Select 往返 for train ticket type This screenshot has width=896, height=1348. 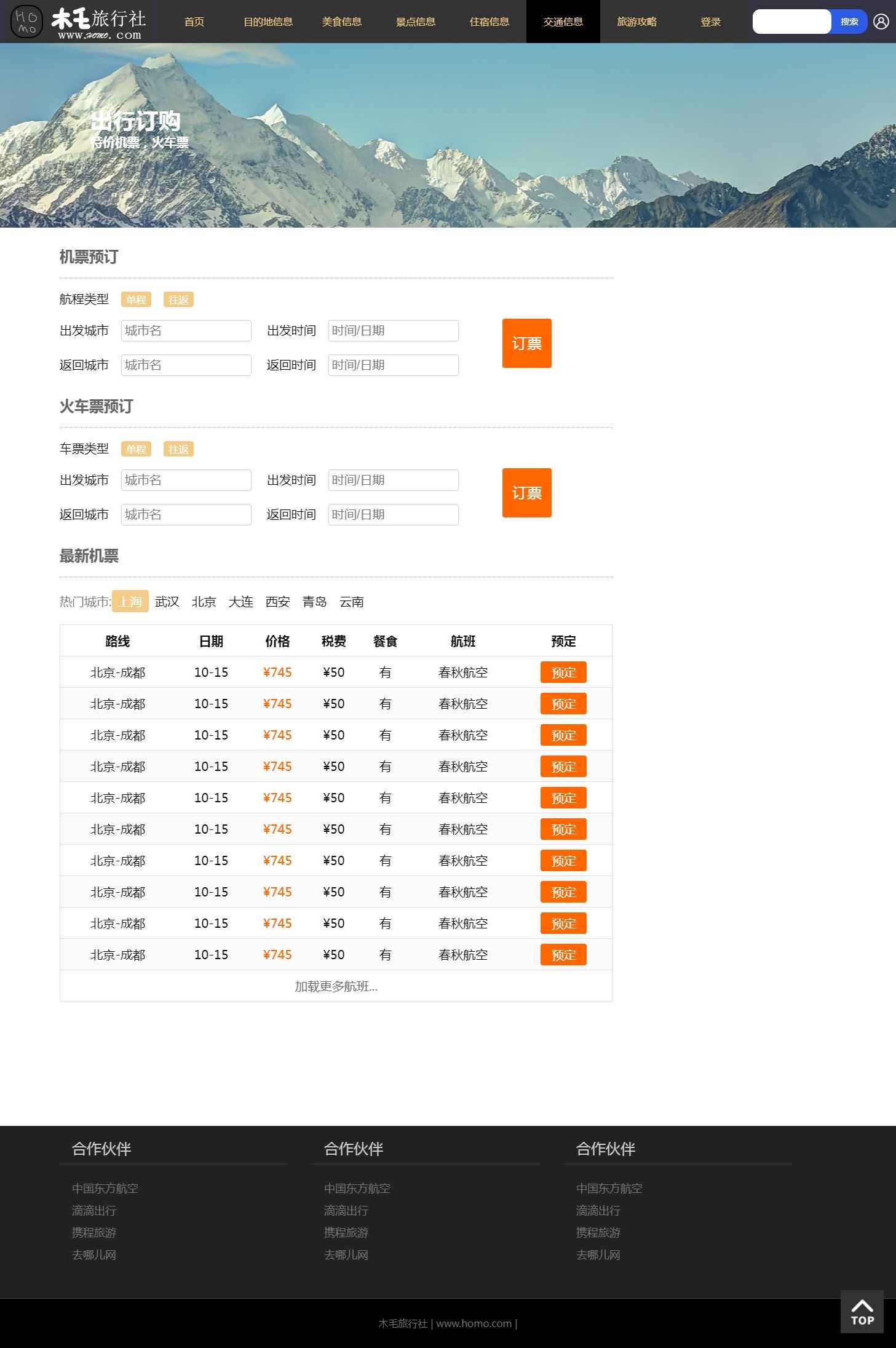(x=178, y=449)
